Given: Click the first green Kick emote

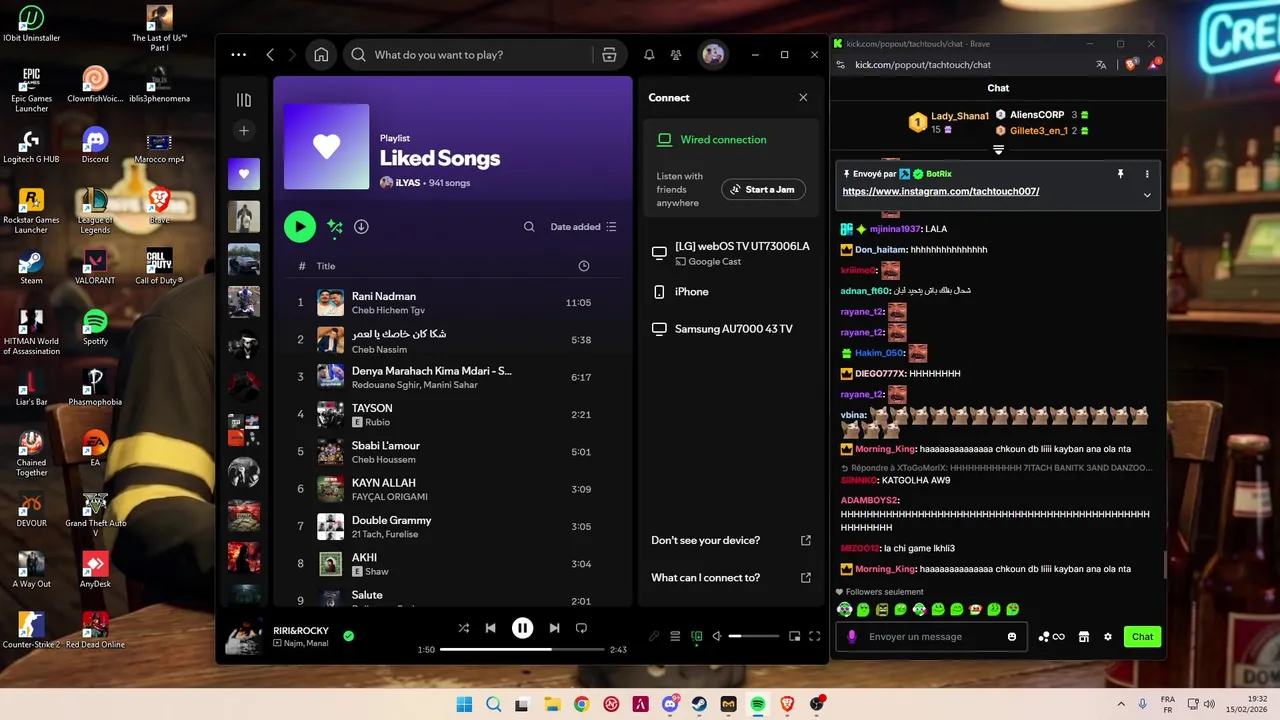Looking at the screenshot, I should tap(845, 609).
